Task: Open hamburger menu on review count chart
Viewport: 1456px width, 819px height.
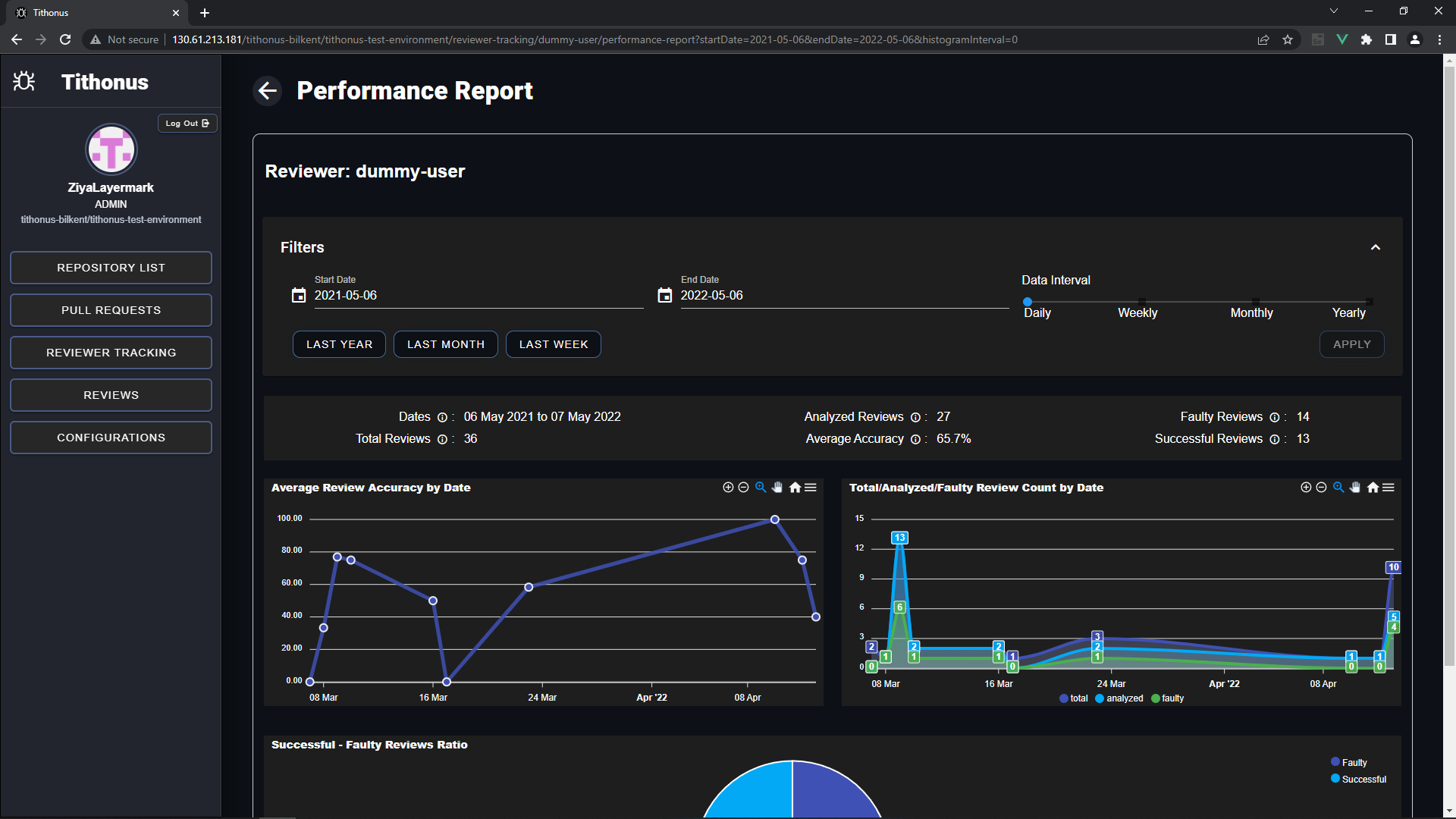Action: coord(1389,488)
